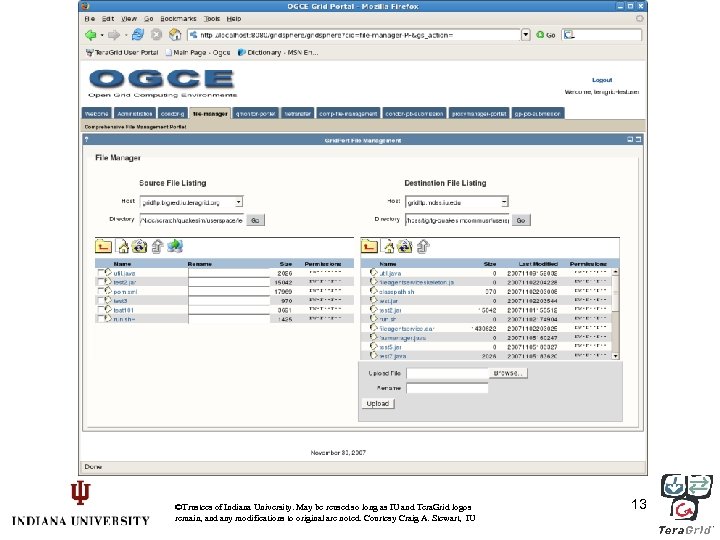The width and height of the screenshot is (720, 540).
Task: Minimize the GridPort File Management portlet
Action: click(x=630, y=140)
